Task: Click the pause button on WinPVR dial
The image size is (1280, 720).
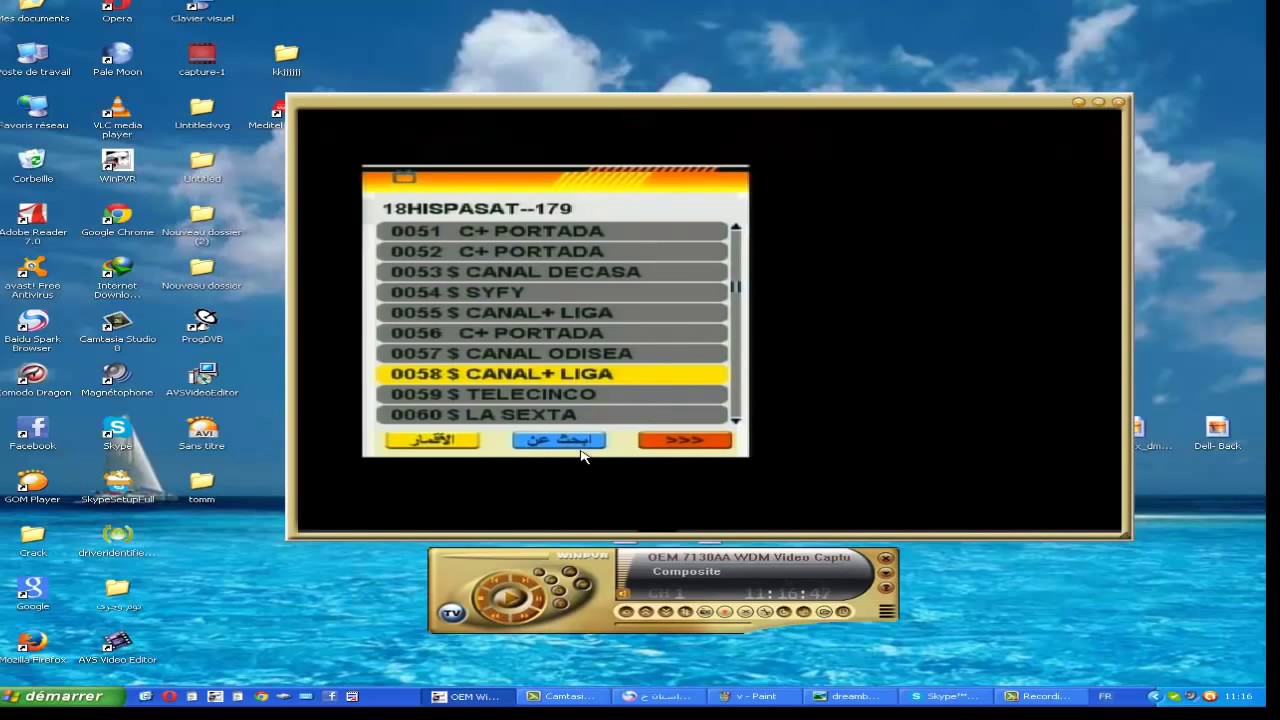Action: tap(538, 599)
